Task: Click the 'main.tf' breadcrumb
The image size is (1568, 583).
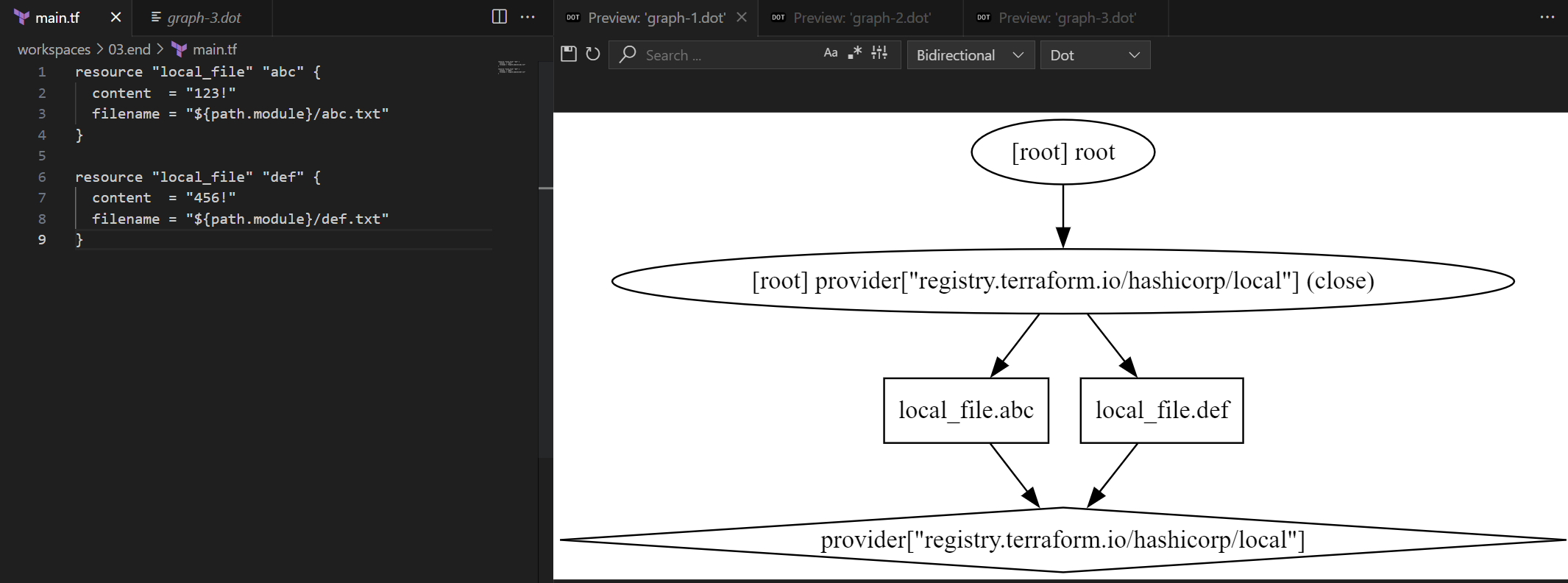Action: (215, 49)
